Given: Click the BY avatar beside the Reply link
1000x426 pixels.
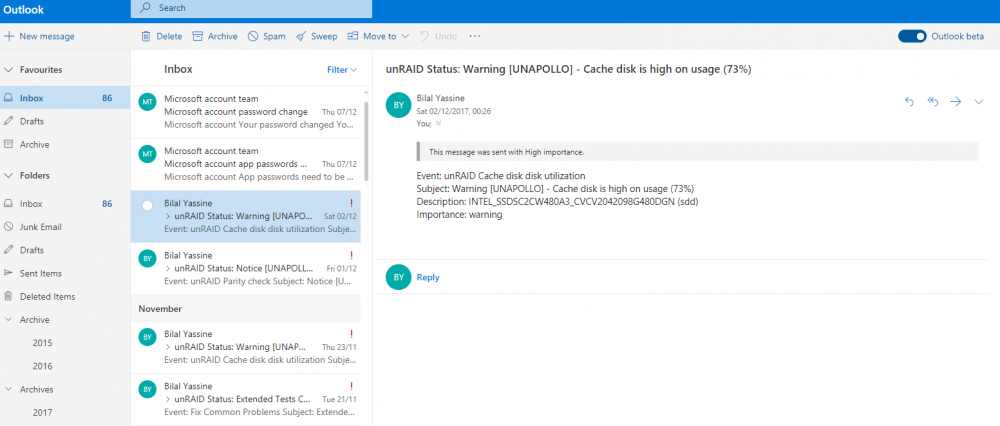Looking at the screenshot, I should point(399,277).
